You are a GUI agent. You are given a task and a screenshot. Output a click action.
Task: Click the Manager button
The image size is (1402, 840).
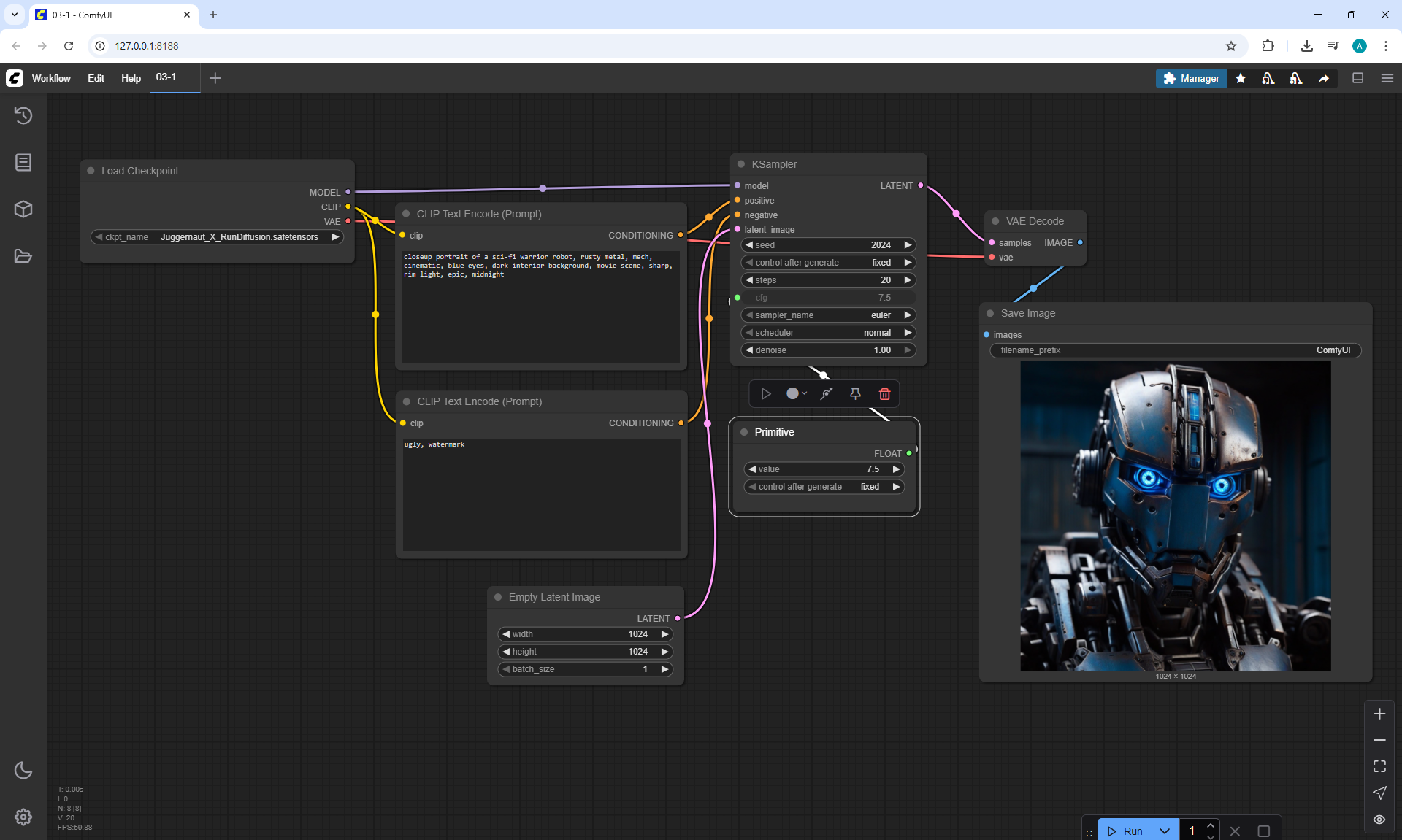point(1191,78)
